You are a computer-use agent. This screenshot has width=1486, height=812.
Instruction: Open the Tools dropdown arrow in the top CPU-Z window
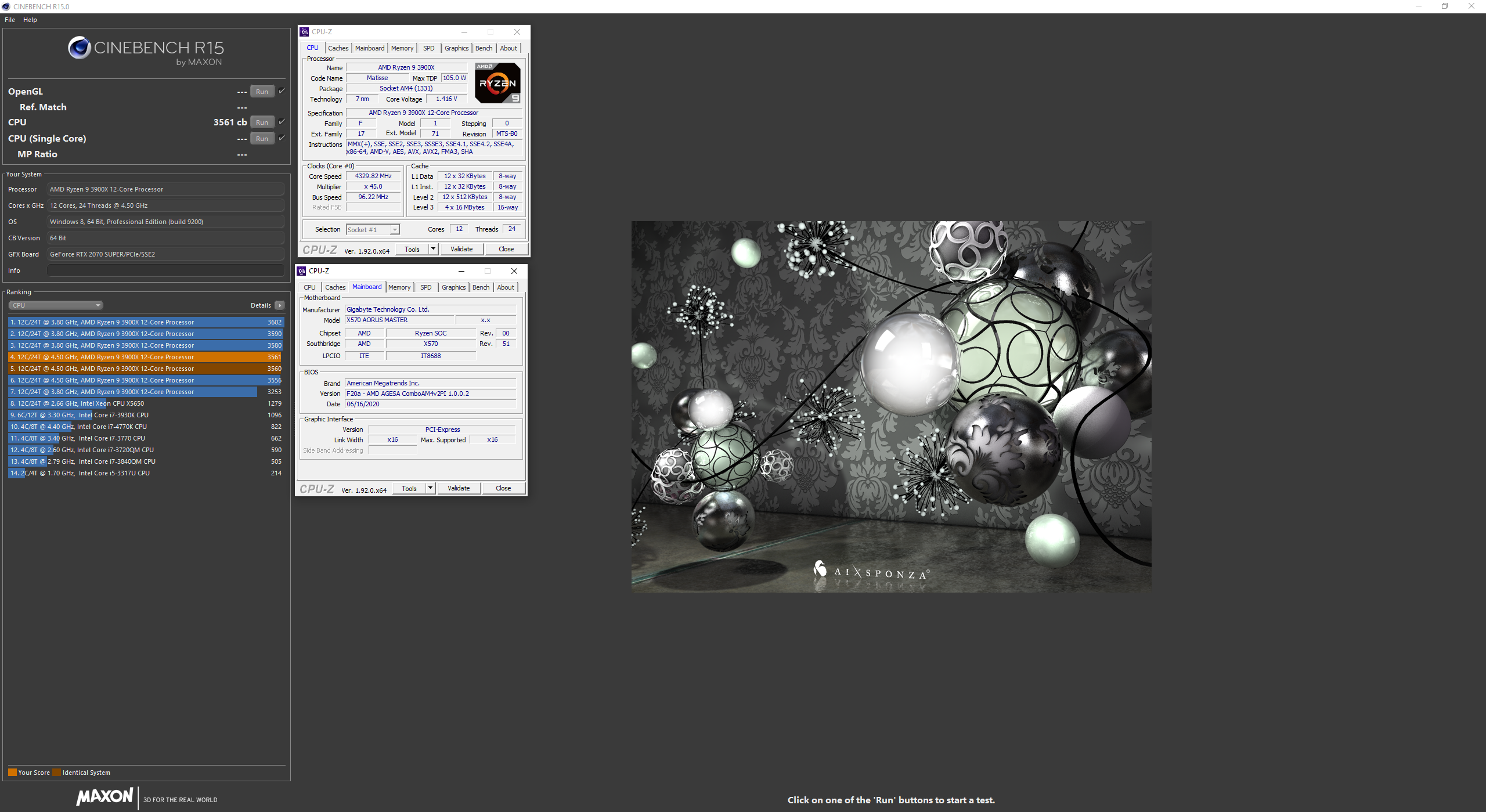coord(433,249)
